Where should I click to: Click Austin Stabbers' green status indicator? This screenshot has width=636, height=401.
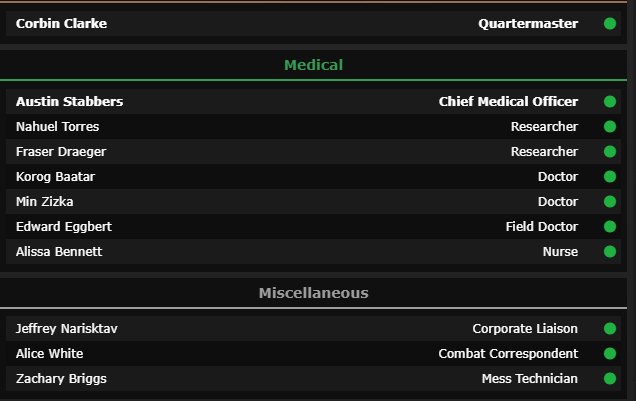click(610, 102)
